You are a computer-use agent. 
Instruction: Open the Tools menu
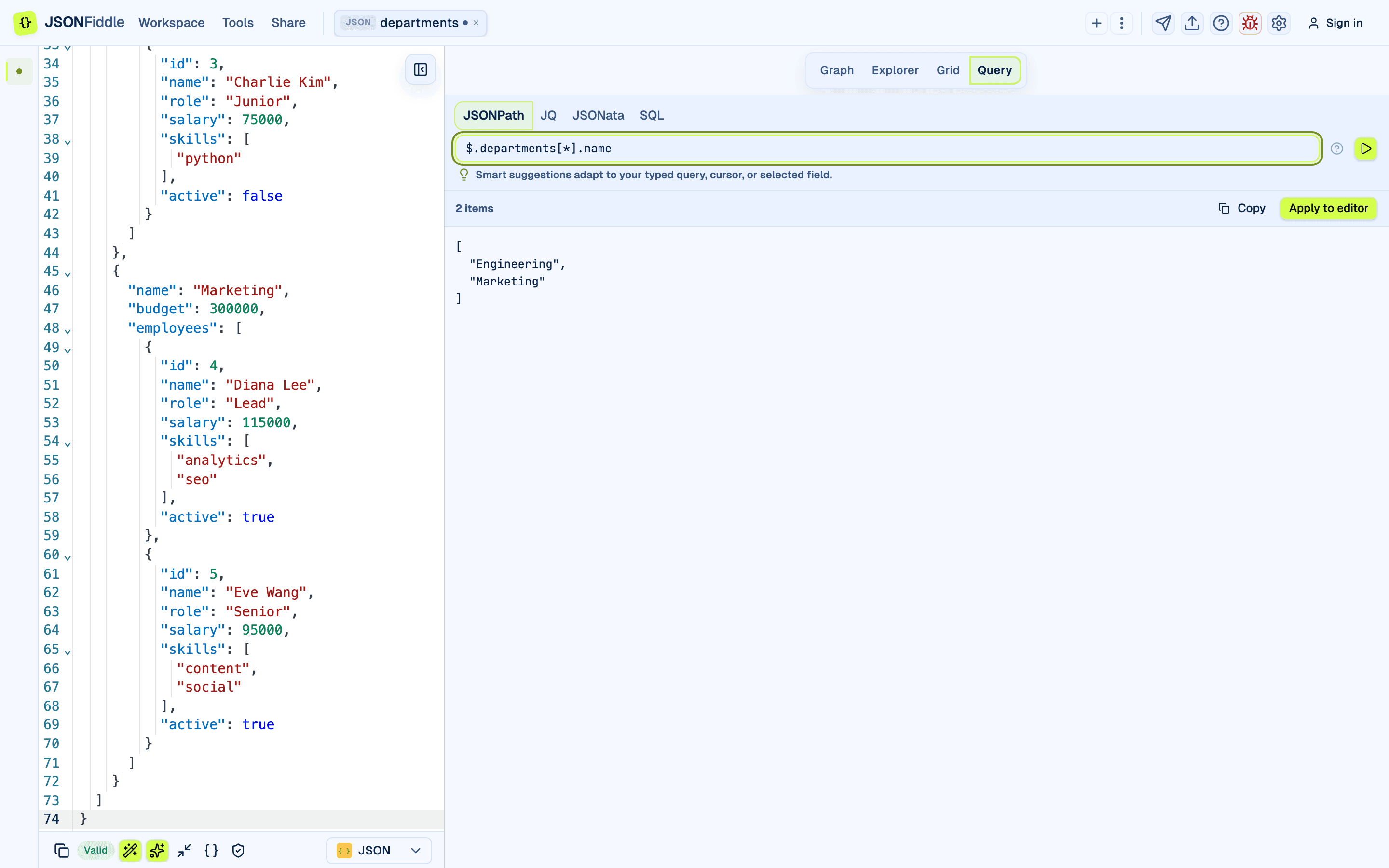tap(238, 23)
